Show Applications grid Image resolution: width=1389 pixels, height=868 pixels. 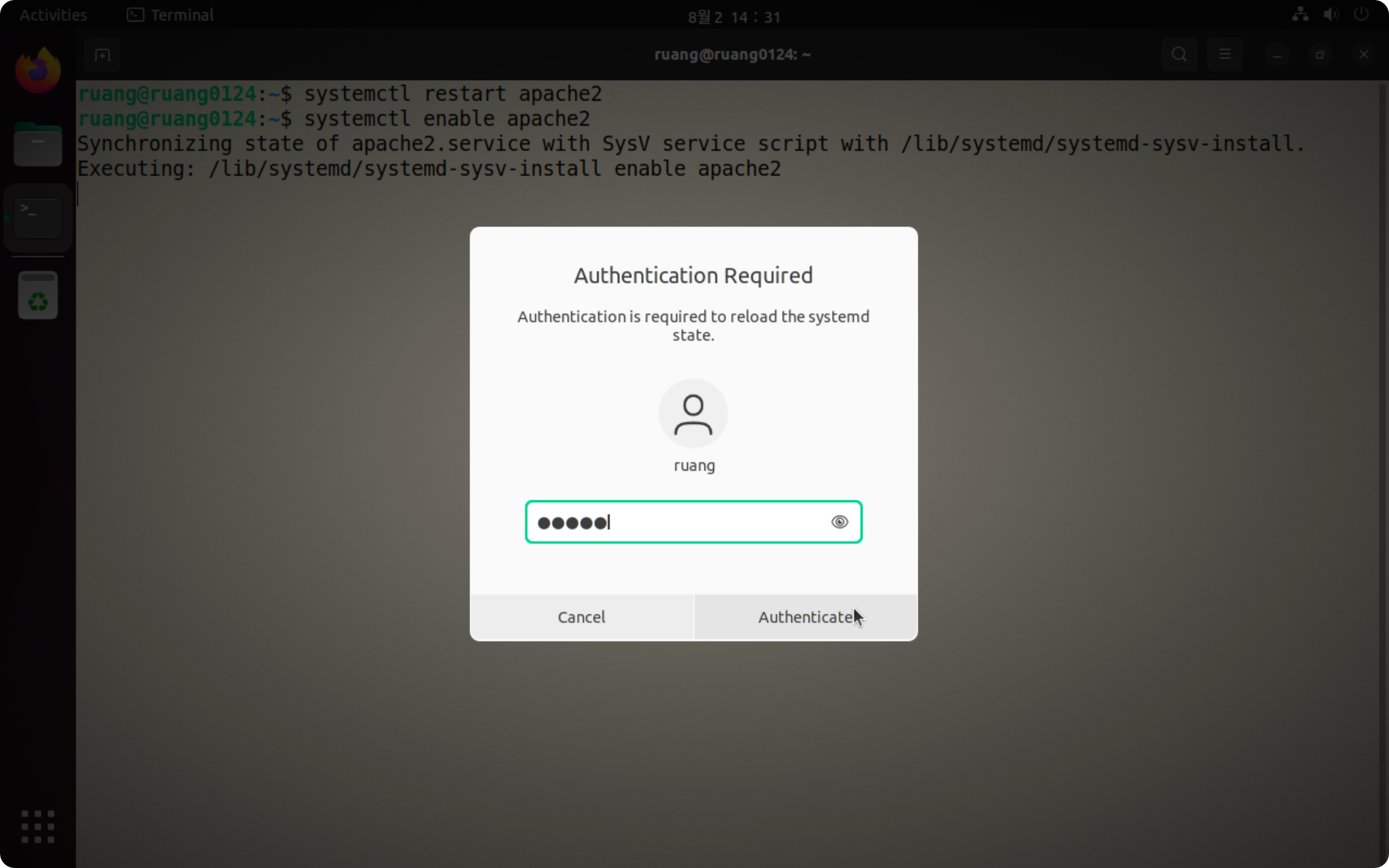coord(38,827)
